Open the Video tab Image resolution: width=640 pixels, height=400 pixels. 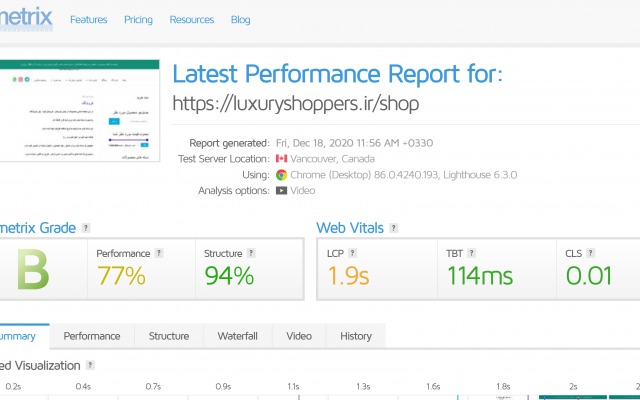(x=299, y=336)
